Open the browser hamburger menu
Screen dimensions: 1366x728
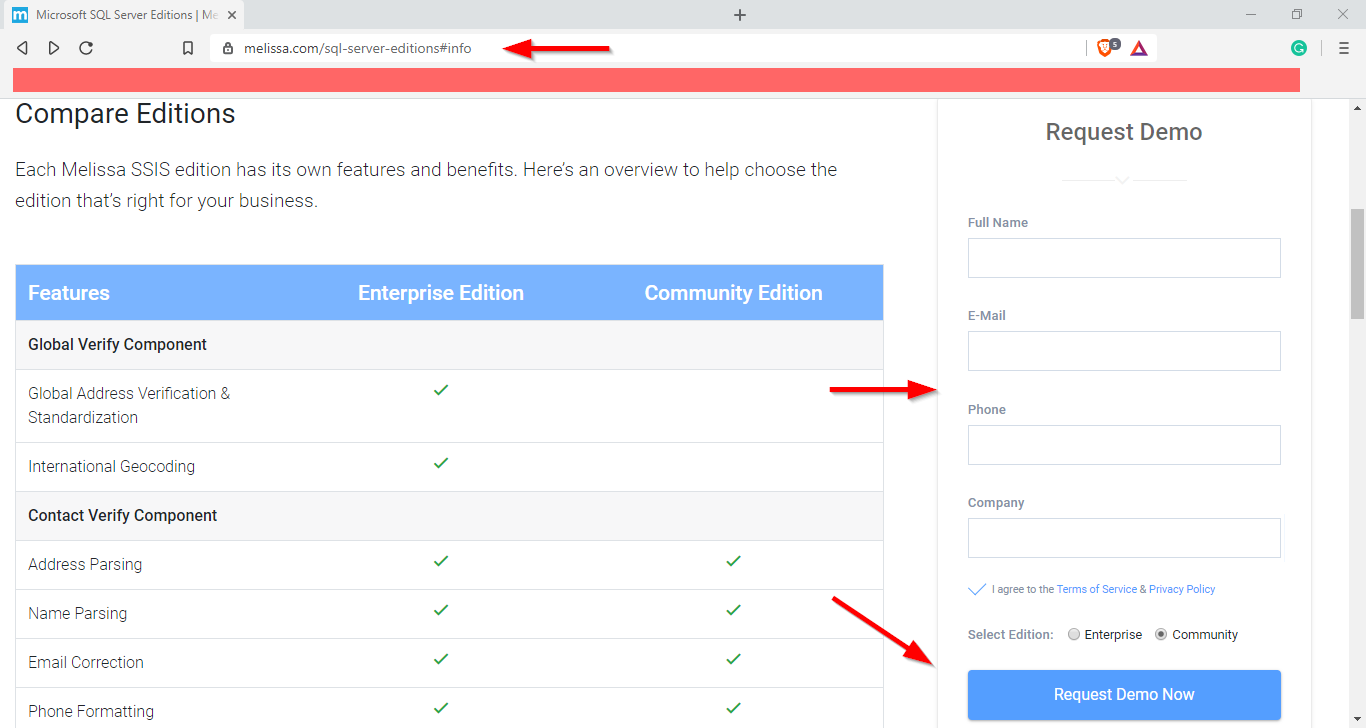point(1344,48)
